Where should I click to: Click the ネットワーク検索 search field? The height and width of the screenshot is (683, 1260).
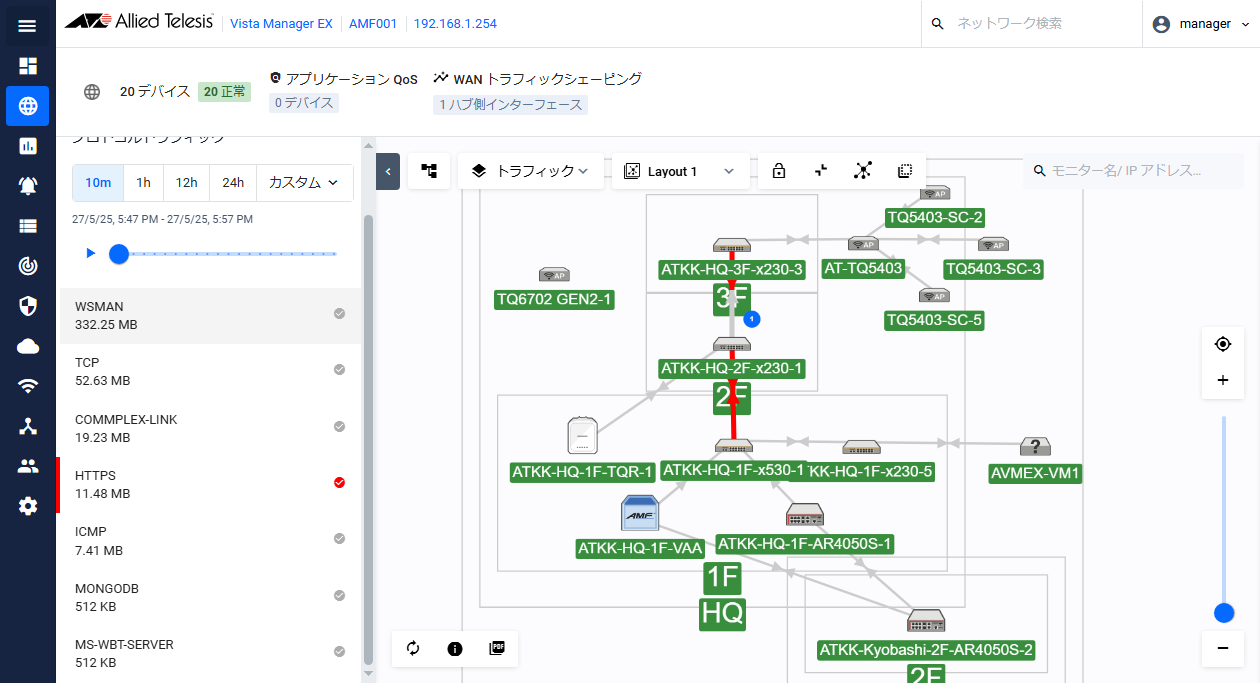[1031, 24]
